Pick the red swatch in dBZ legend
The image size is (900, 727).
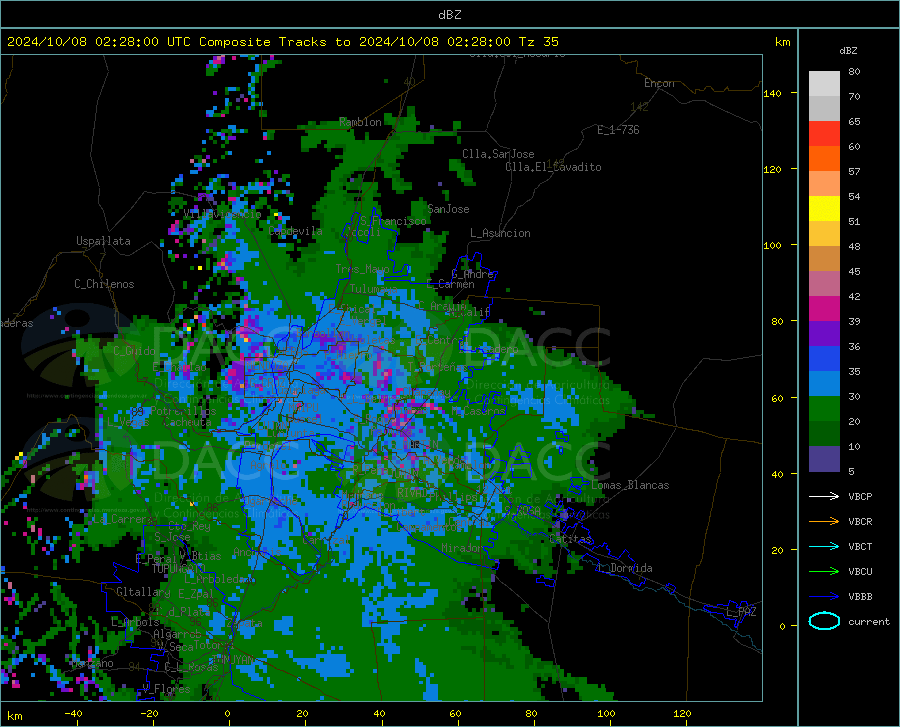824,133
